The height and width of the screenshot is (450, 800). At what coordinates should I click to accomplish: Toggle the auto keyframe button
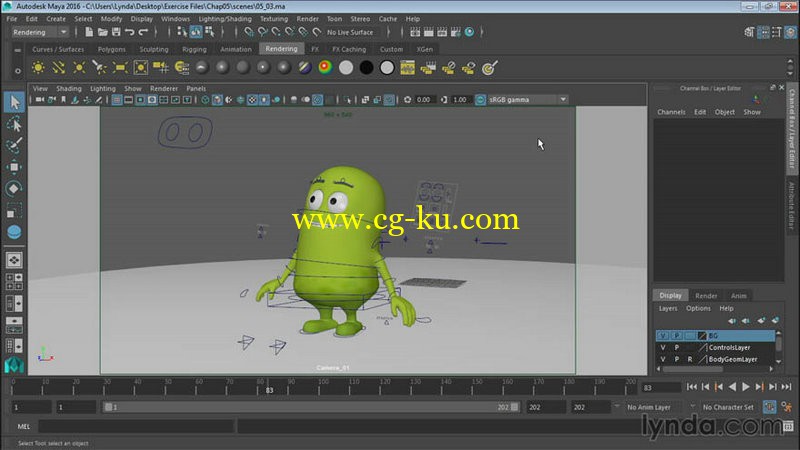pos(769,407)
